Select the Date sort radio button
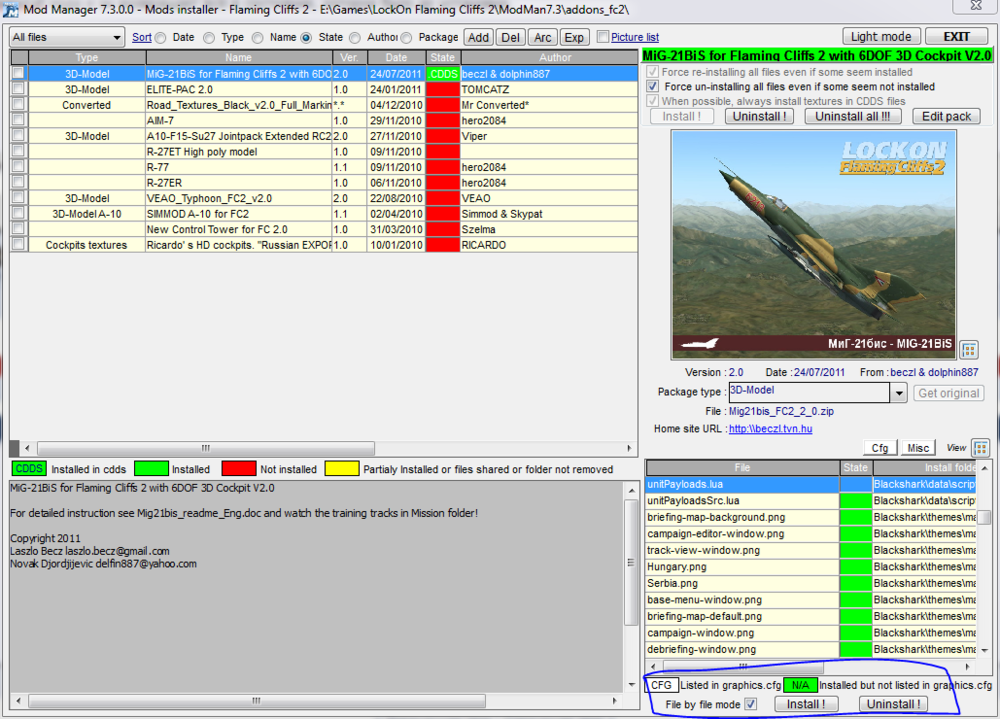The image size is (1000, 719). (160, 37)
